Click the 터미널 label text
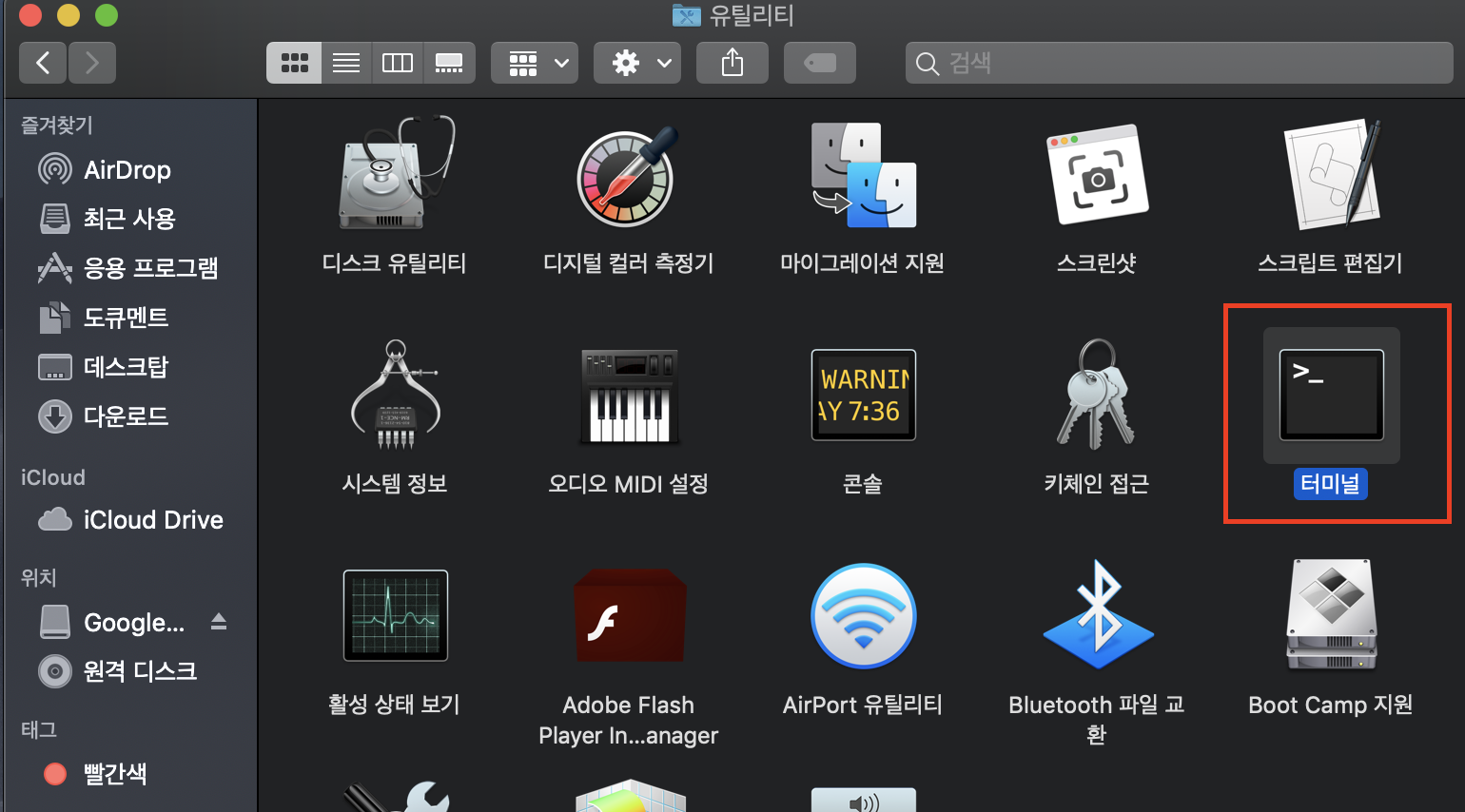Screen dimensions: 1465x812 [x=1331, y=484]
